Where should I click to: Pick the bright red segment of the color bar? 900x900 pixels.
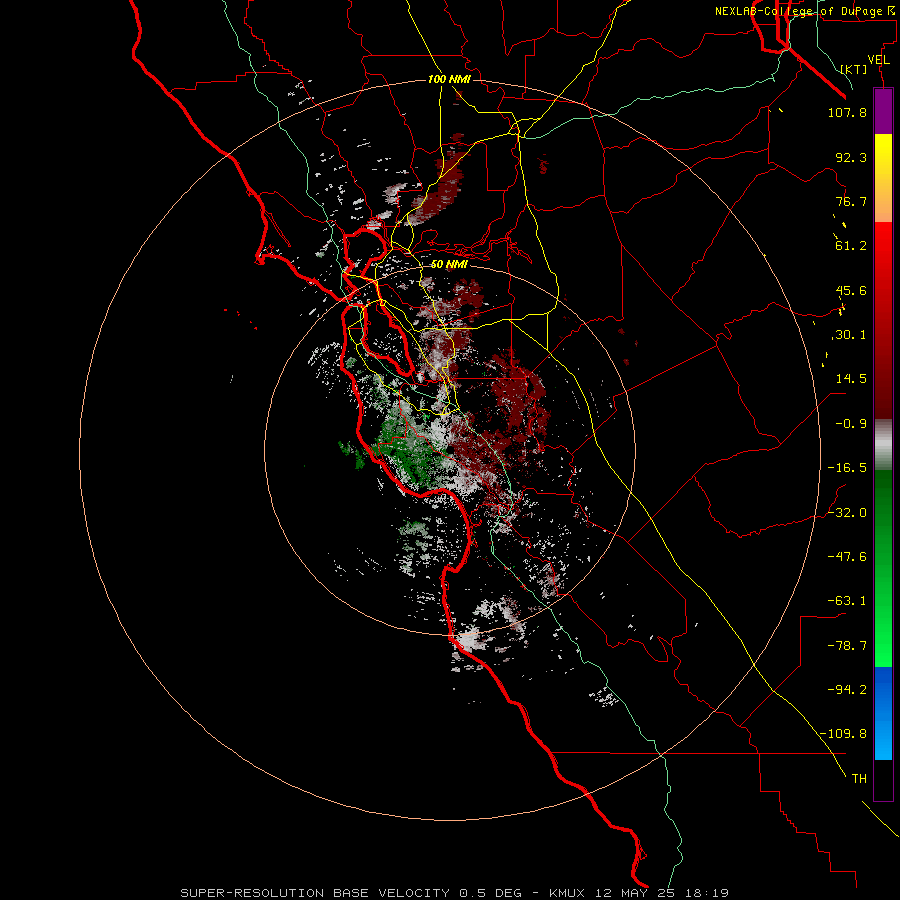pos(883,320)
